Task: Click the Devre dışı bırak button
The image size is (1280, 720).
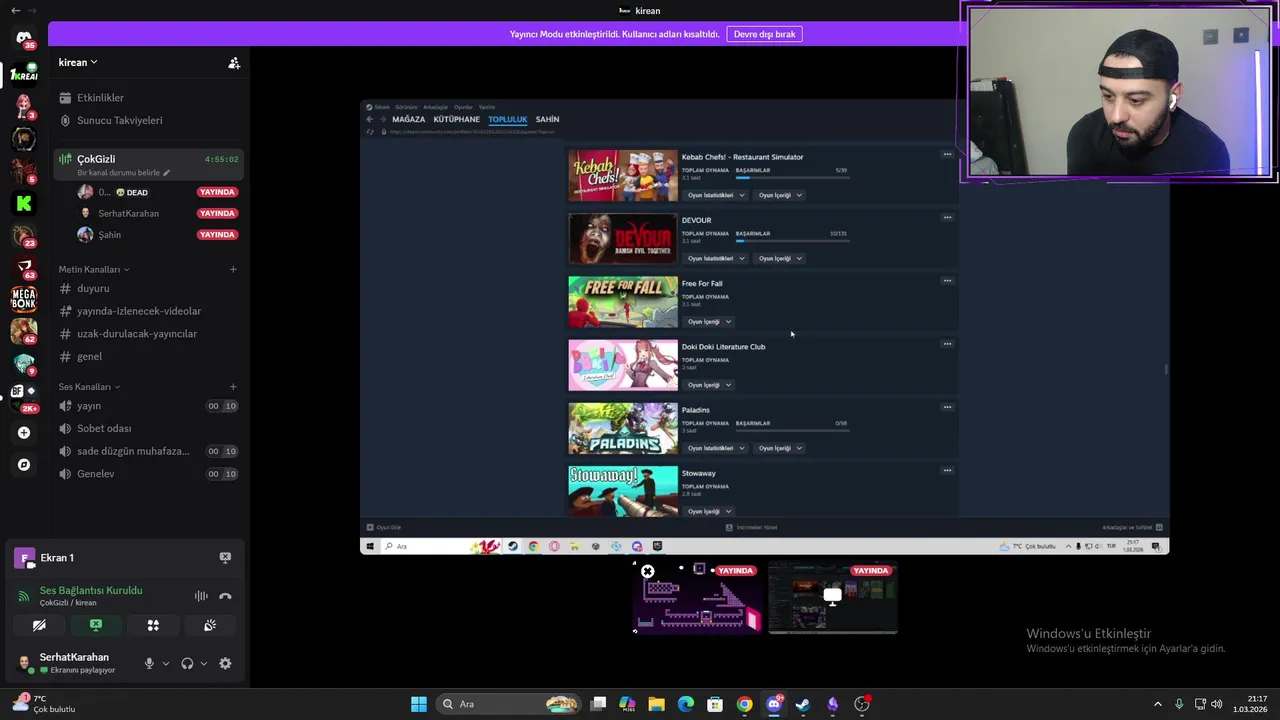Action: (x=764, y=34)
